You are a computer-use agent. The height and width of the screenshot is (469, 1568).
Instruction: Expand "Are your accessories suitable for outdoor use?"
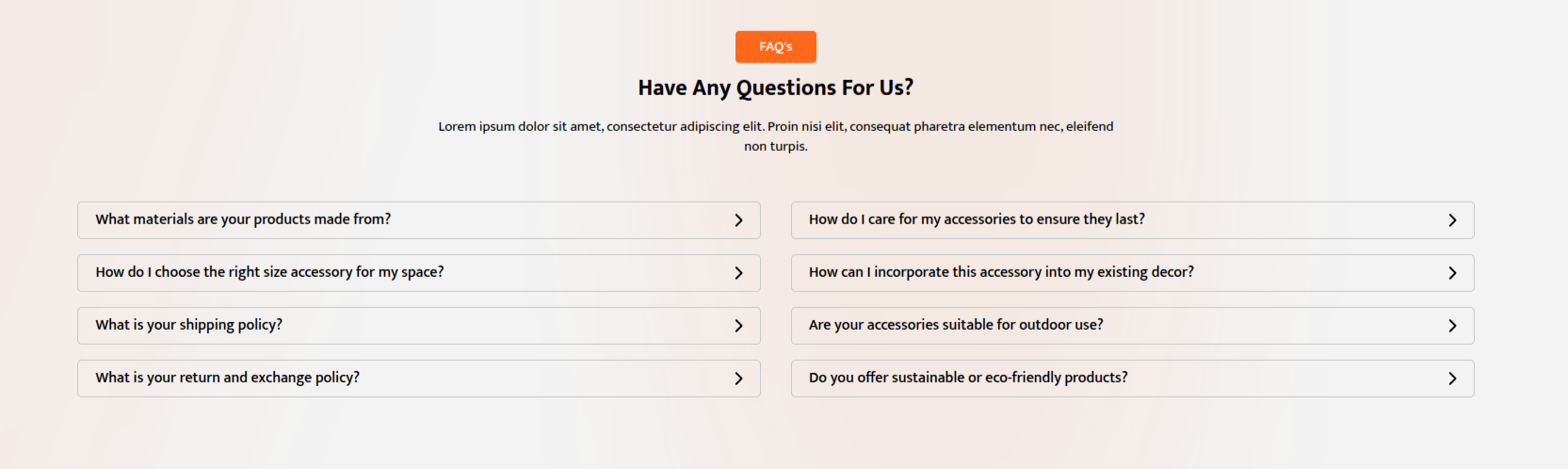pyautogui.click(x=956, y=325)
